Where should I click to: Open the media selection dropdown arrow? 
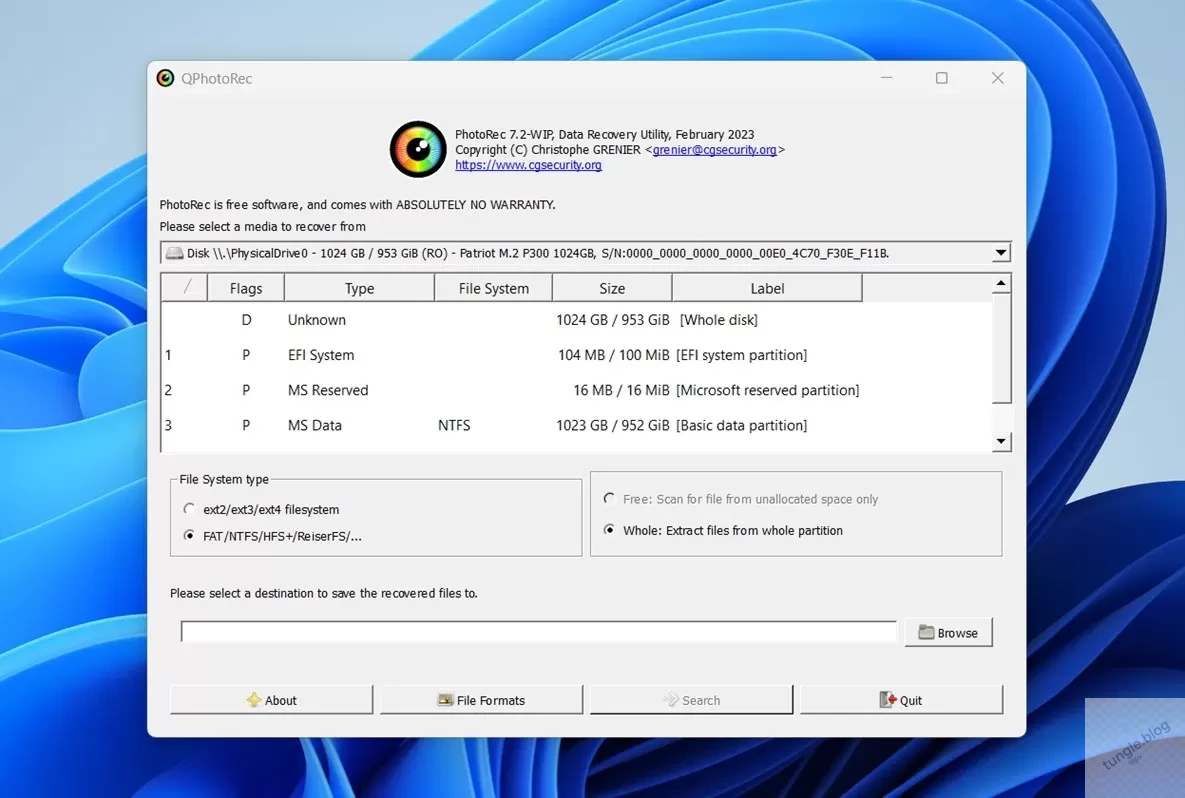[1001, 253]
